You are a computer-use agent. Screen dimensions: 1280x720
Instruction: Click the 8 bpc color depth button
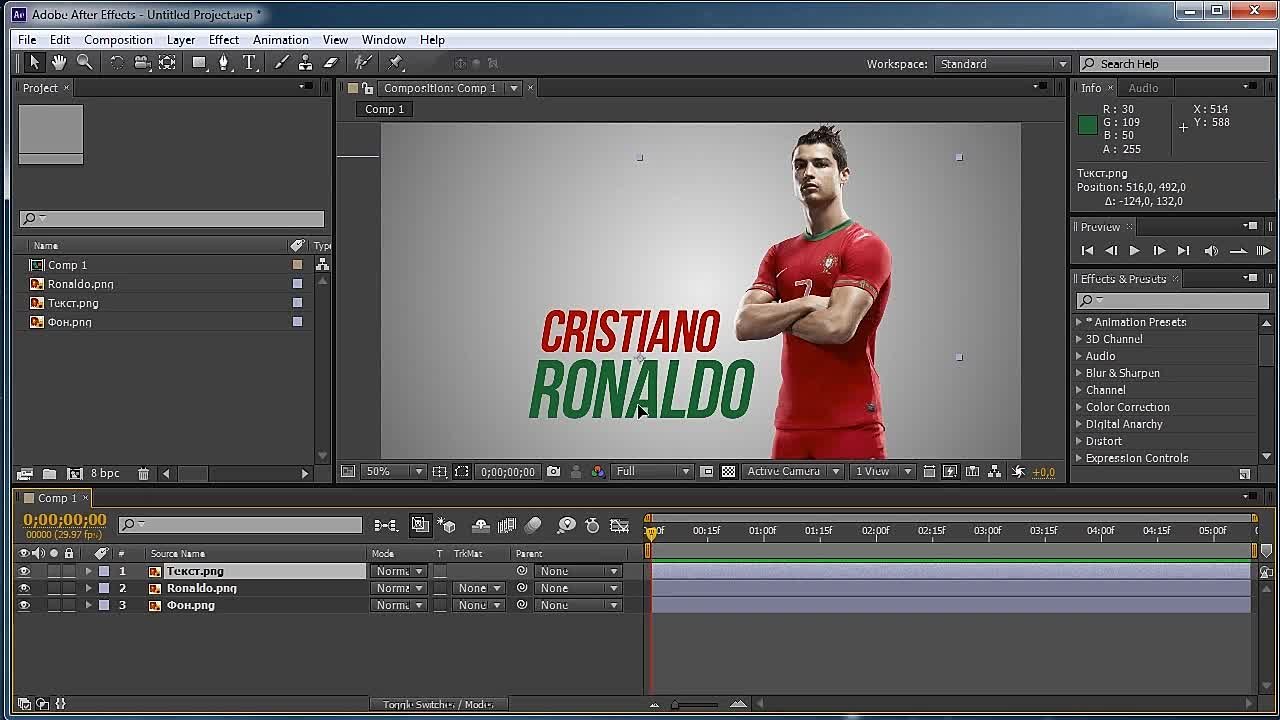(105, 473)
